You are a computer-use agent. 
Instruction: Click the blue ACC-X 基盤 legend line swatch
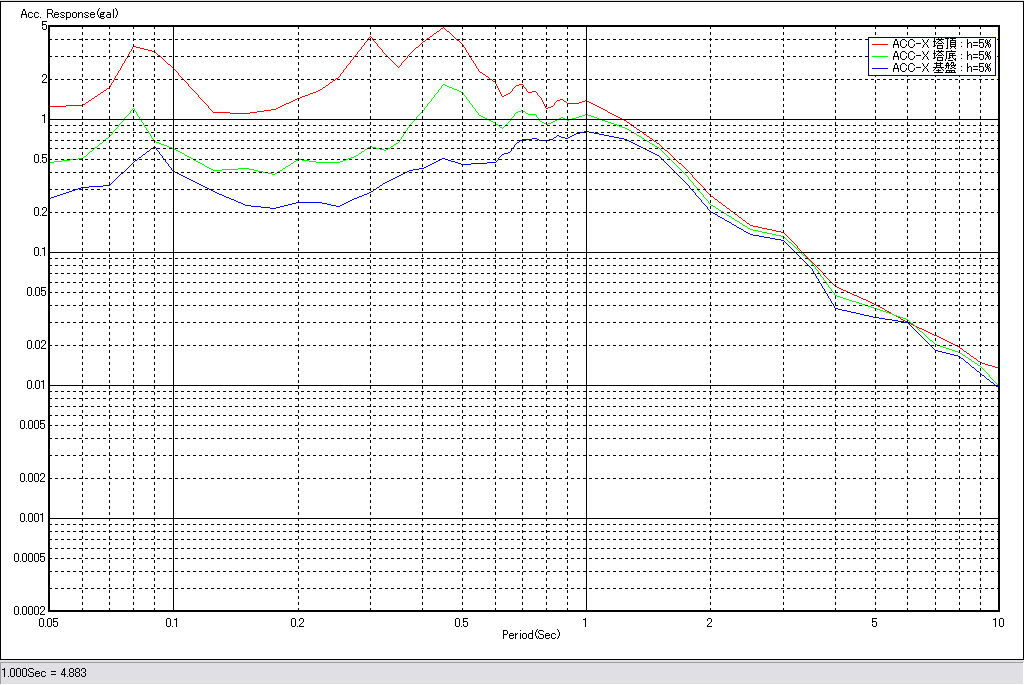[879, 68]
